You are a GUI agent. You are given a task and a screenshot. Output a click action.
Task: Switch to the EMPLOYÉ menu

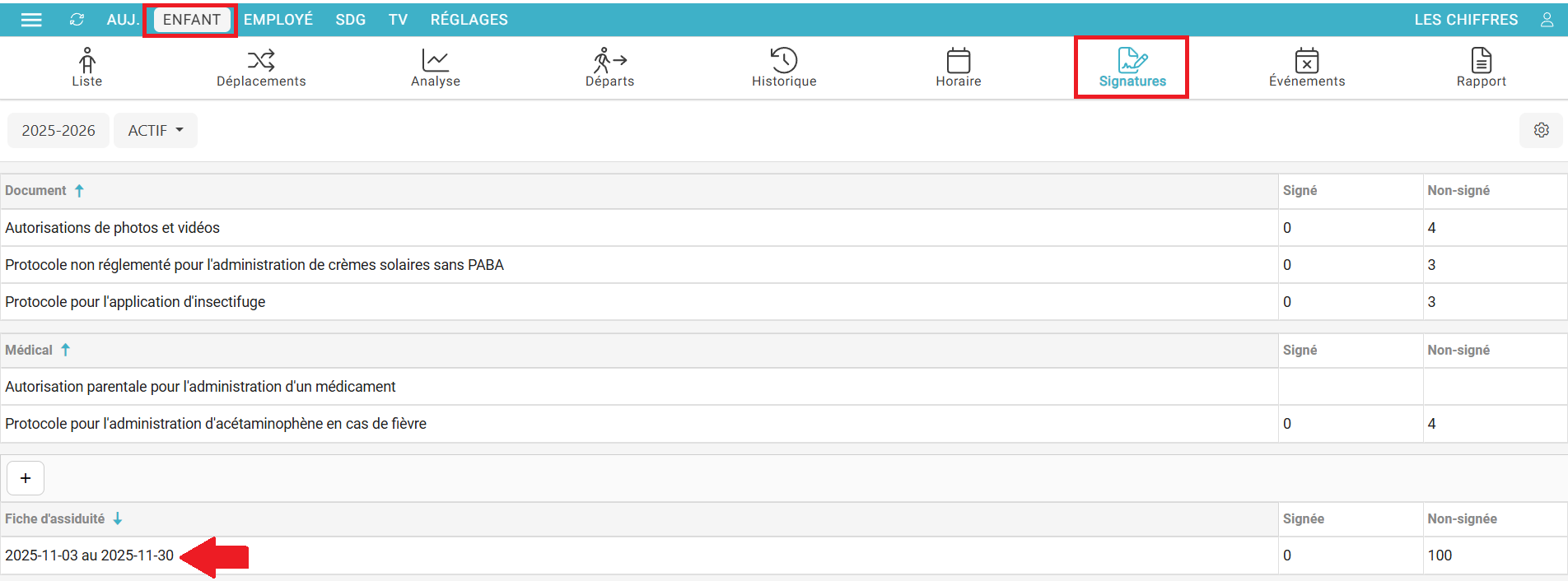pos(278,20)
